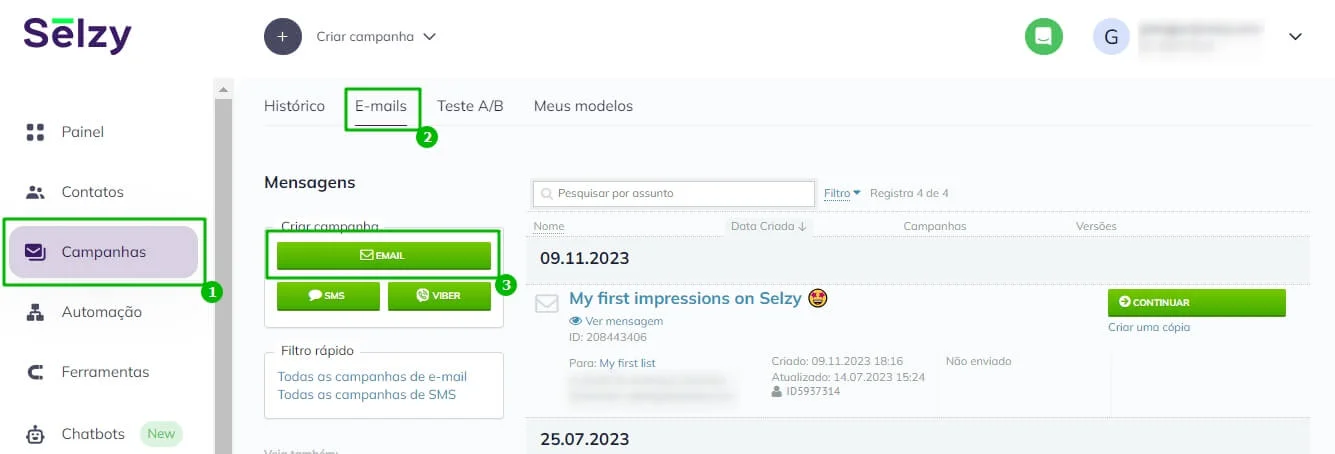1335x454 pixels.
Task: Click the Automação hierarchy icon
Action: 36,312
